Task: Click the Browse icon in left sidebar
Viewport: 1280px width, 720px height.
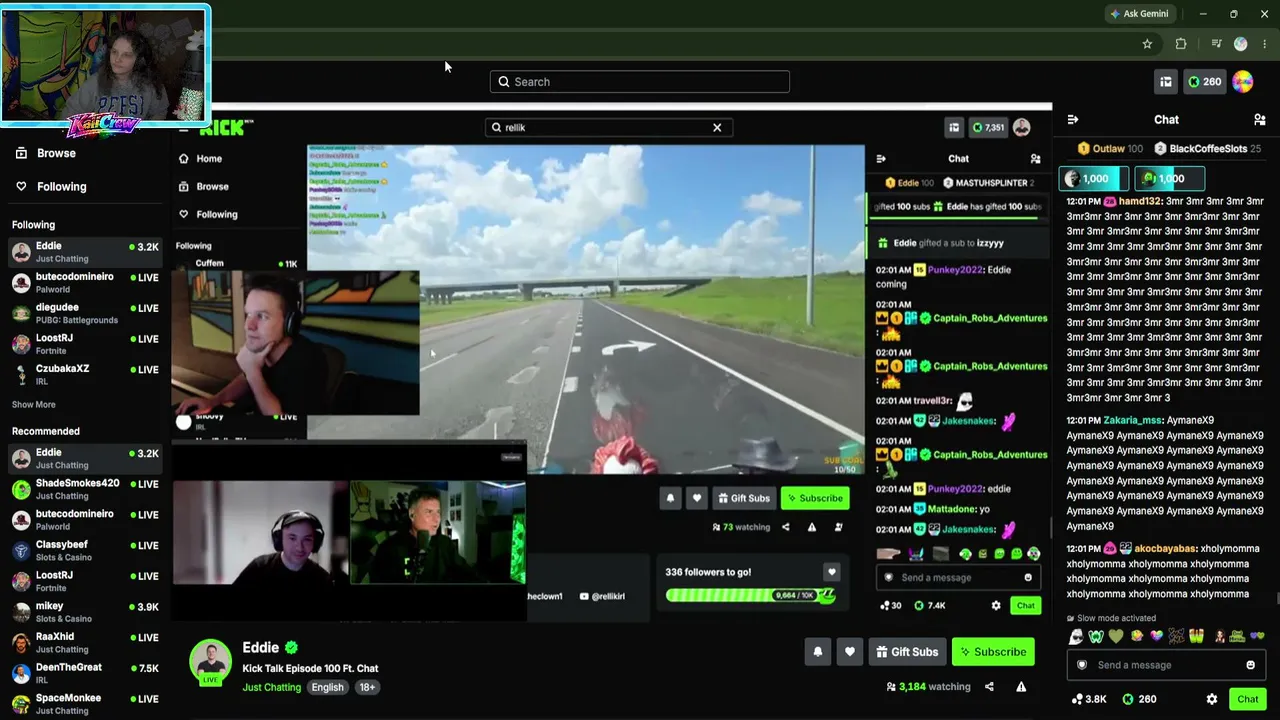Action: tap(21, 153)
